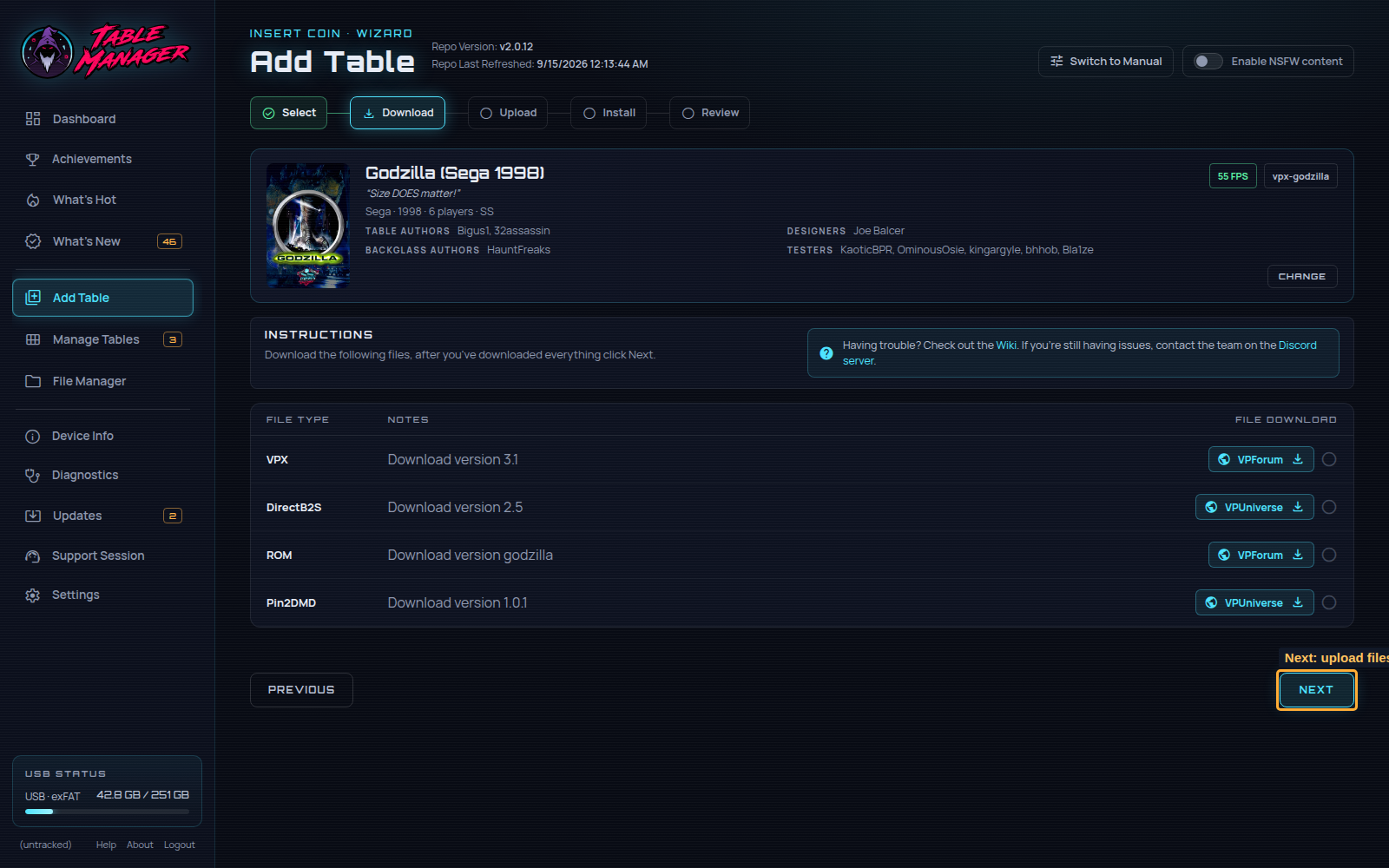Open Achievements trophy icon
This screenshot has width=1389, height=868.
pyautogui.click(x=33, y=159)
